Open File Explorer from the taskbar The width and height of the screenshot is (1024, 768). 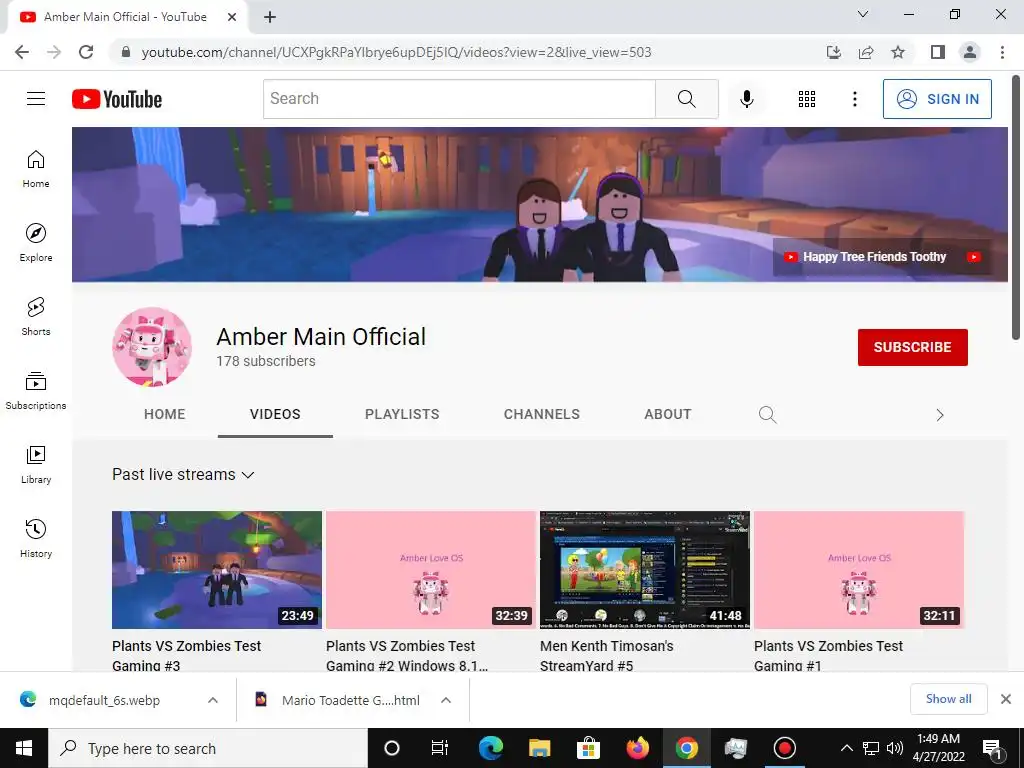pyautogui.click(x=539, y=748)
